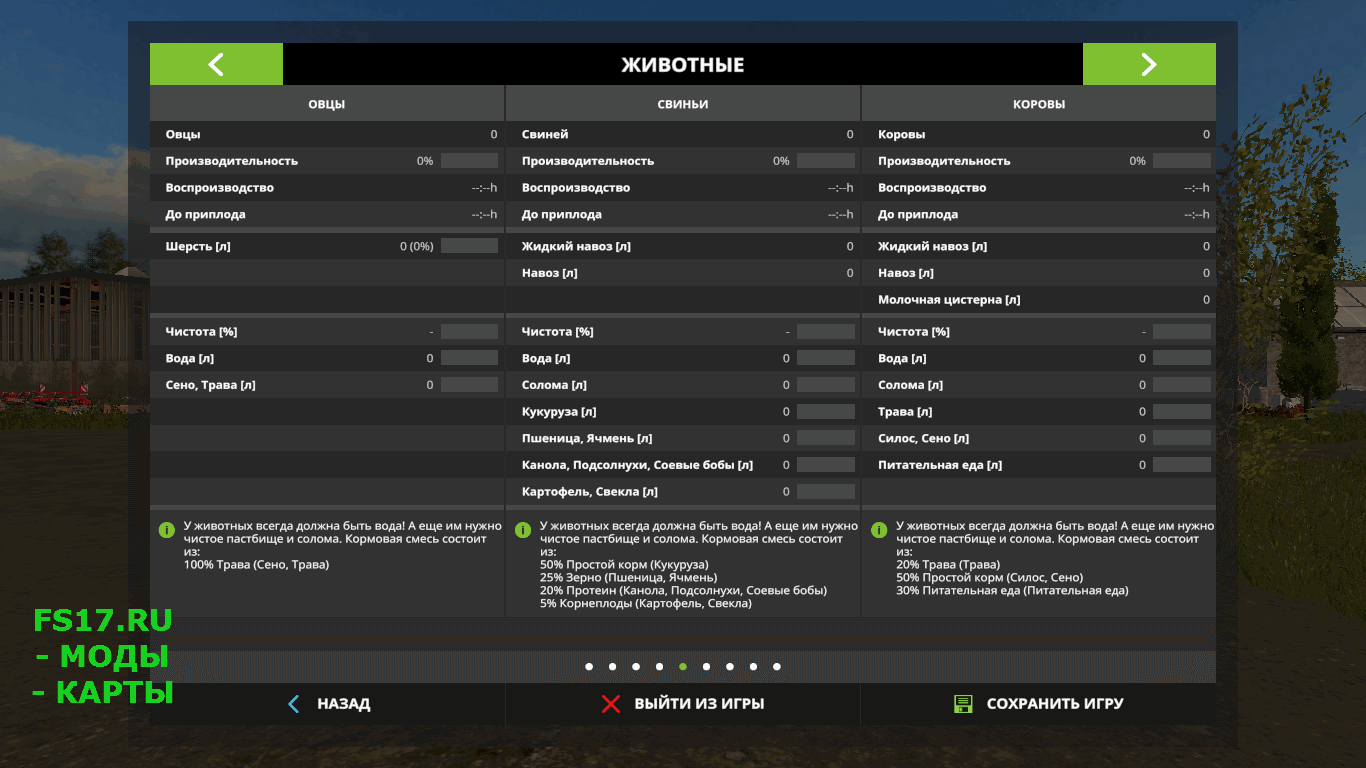Viewport: 1366px width, 768px height.
Task: Select the last page indicator dot
Action: tap(777, 666)
